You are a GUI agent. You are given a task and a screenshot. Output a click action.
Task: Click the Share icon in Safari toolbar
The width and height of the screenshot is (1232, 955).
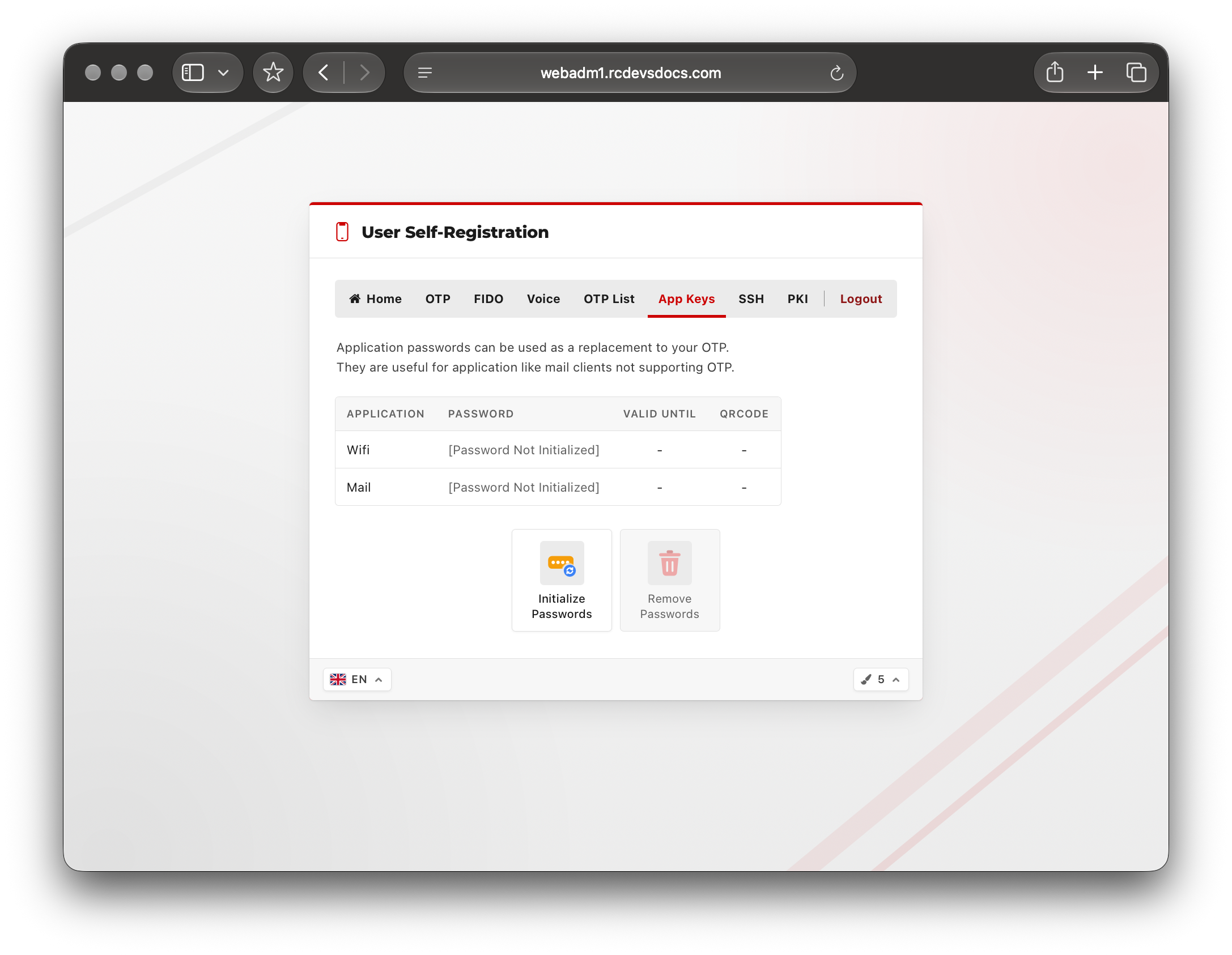[1055, 72]
